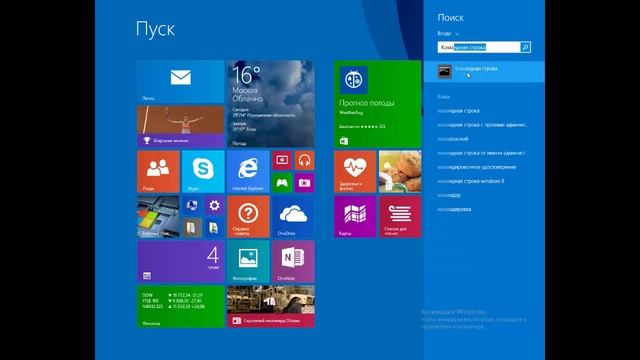Open the PC settings gear tile

214,205
